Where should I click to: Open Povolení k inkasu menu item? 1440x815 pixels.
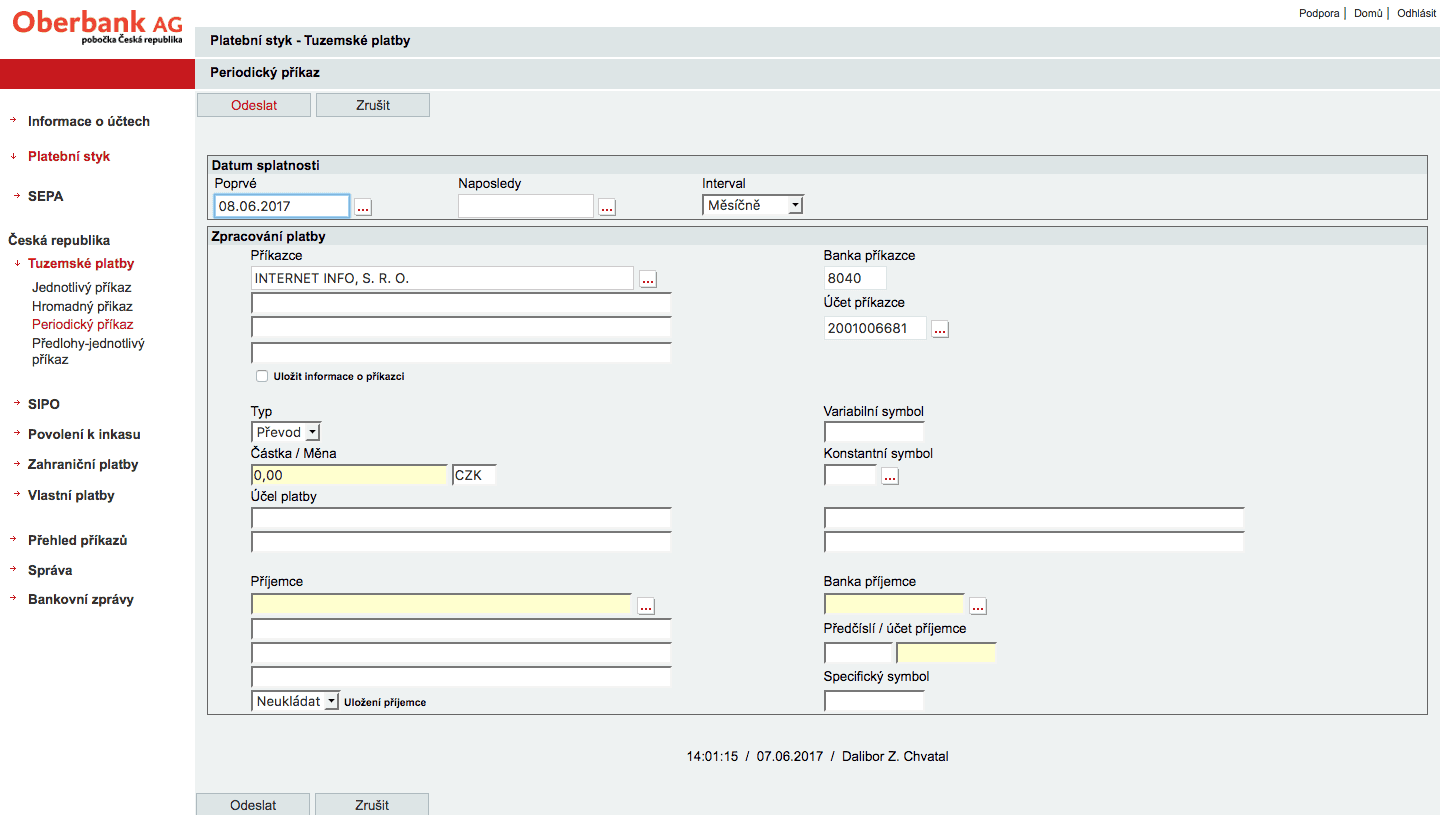tap(84, 434)
